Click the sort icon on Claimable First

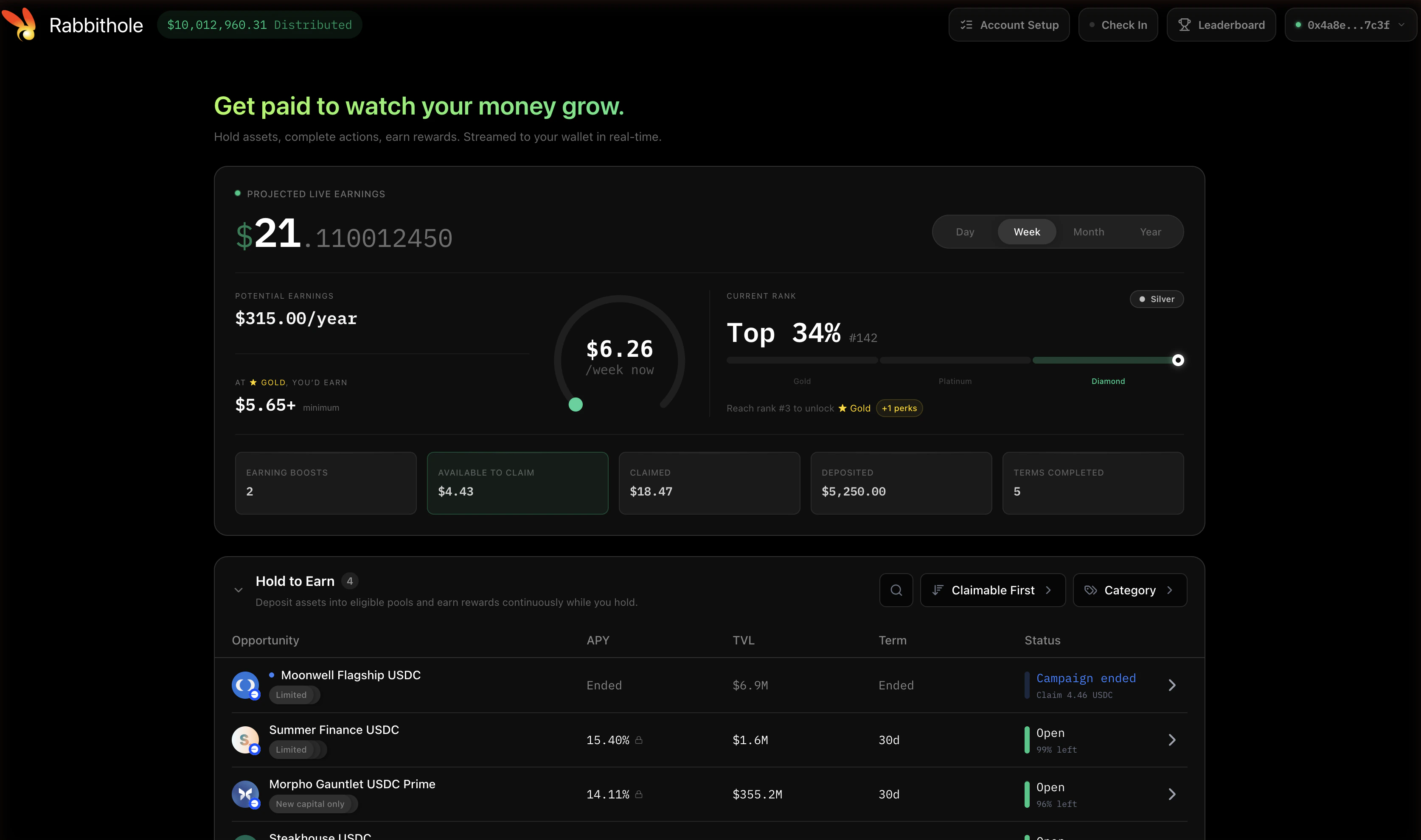point(938,590)
